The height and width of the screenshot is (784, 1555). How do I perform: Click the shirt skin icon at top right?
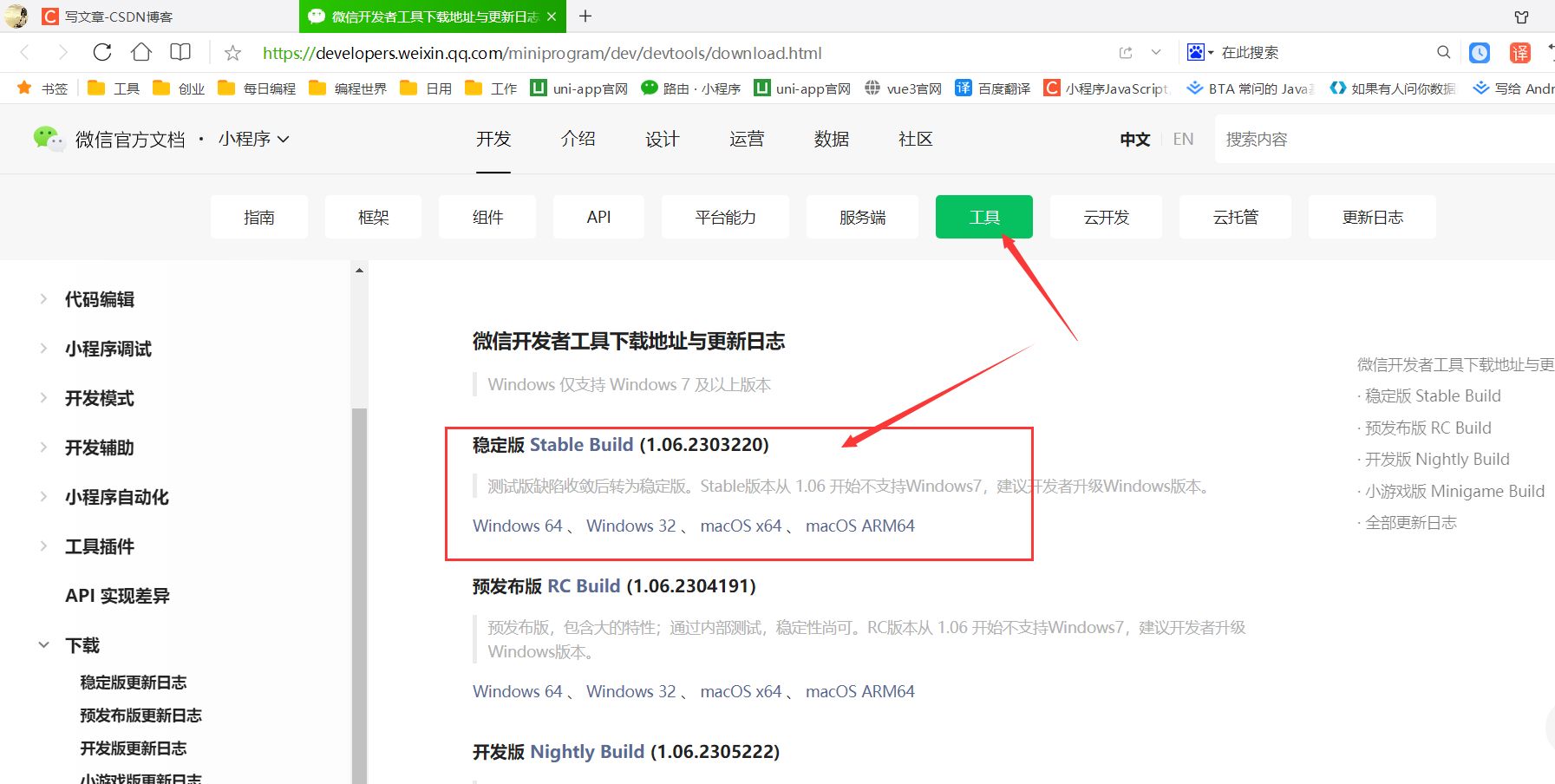click(x=1521, y=16)
